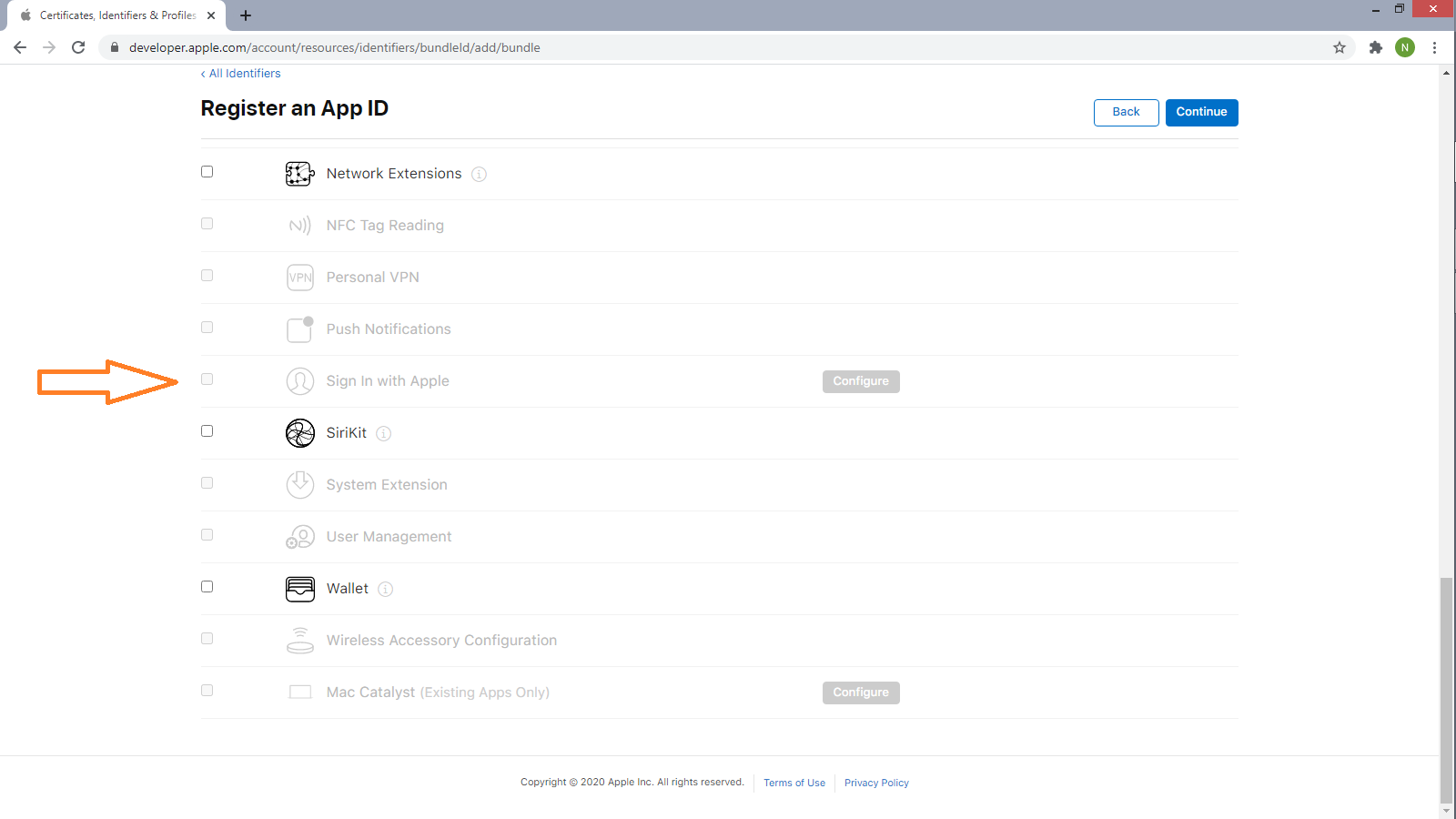Viewport: 1456px width, 819px height.
Task: Click the Wireless Accessory Configuration label
Action: click(441, 641)
